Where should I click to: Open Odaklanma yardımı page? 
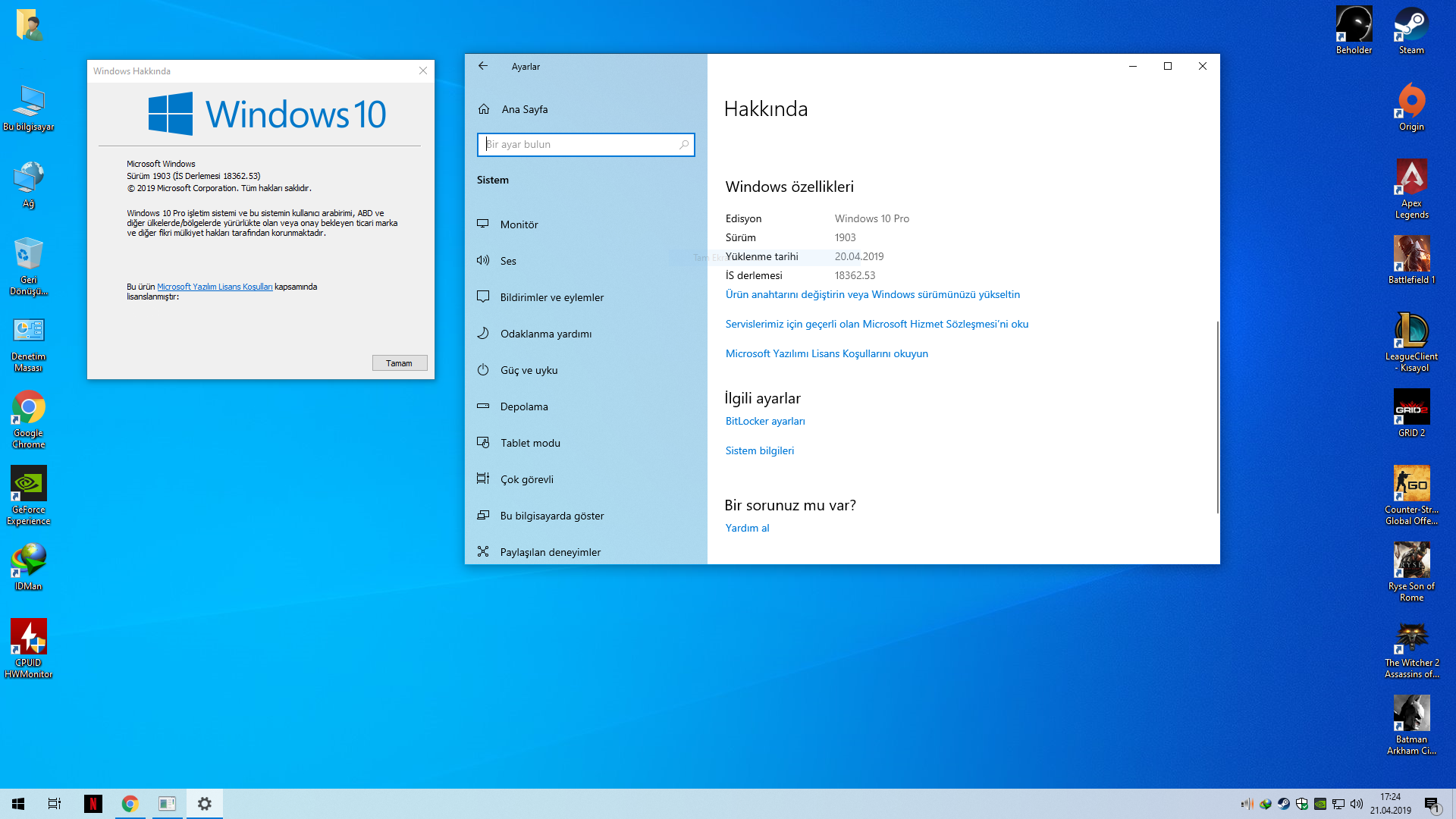(586, 334)
